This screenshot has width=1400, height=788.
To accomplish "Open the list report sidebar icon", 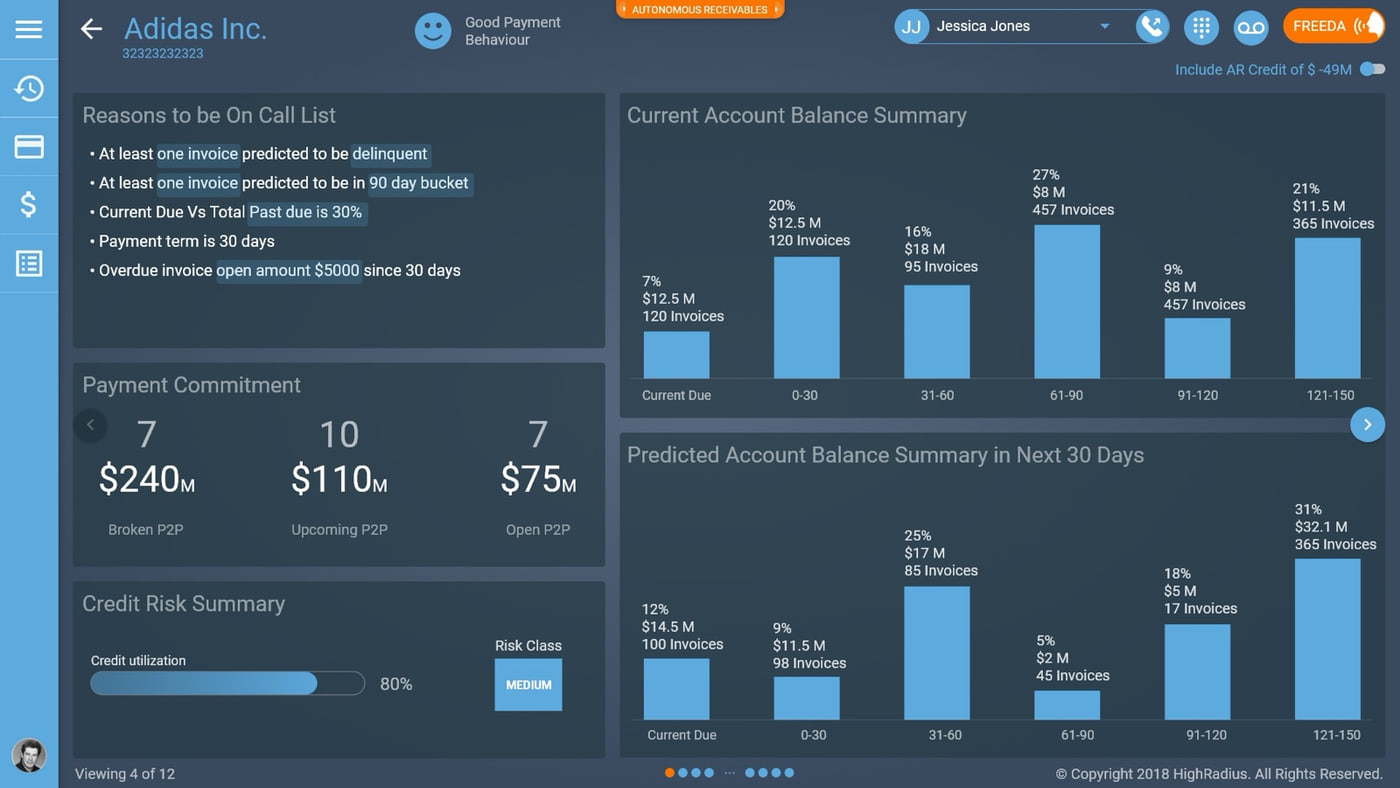I will (29, 263).
